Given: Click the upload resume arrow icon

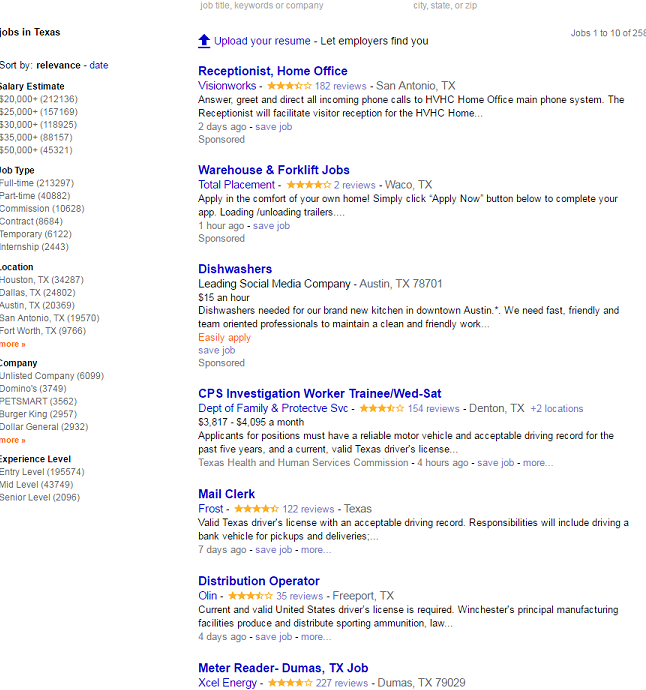Looking at the screenshot, I should point(204,41).
